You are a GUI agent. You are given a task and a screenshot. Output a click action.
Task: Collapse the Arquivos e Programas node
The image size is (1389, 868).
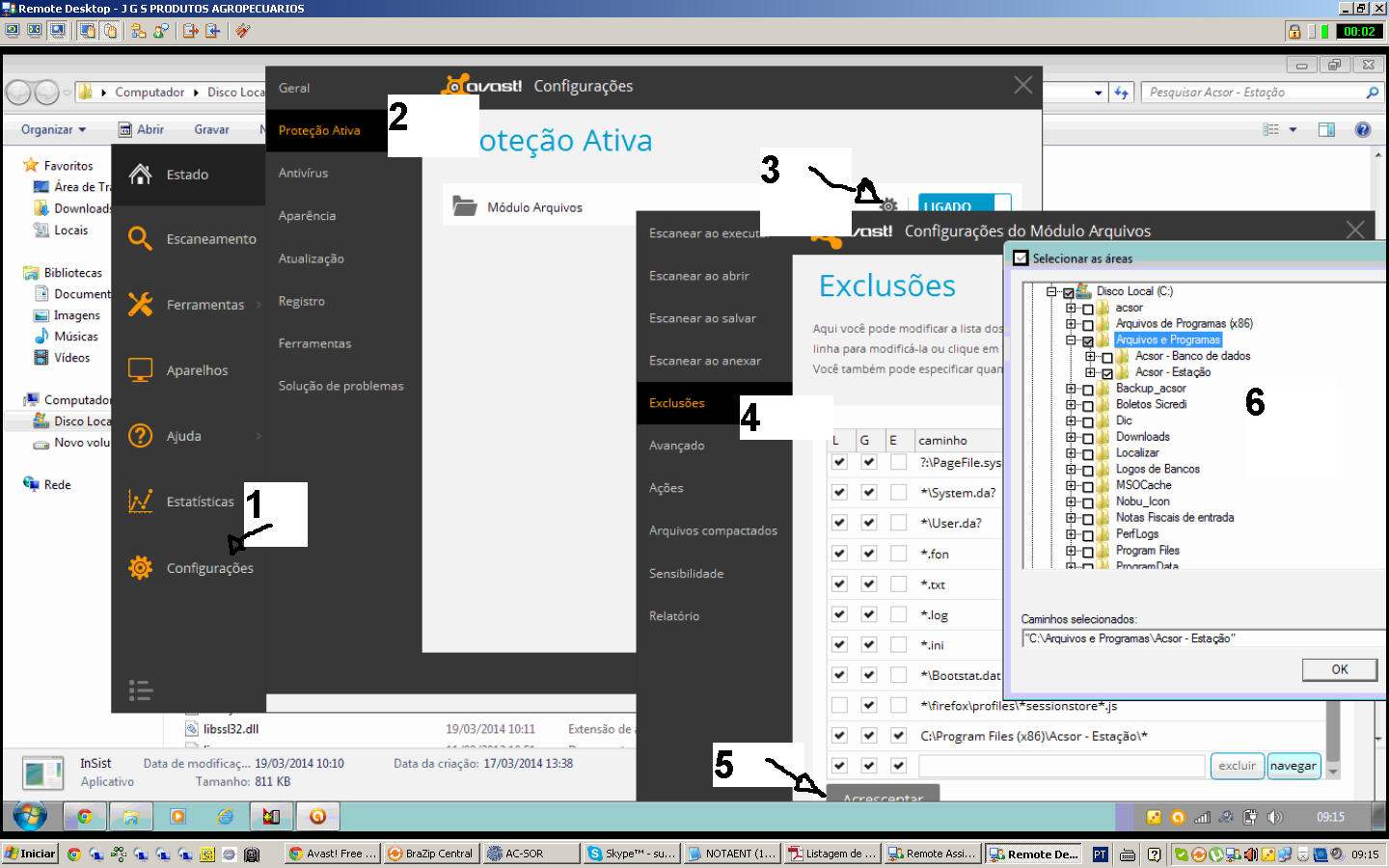click(1071, 339)
